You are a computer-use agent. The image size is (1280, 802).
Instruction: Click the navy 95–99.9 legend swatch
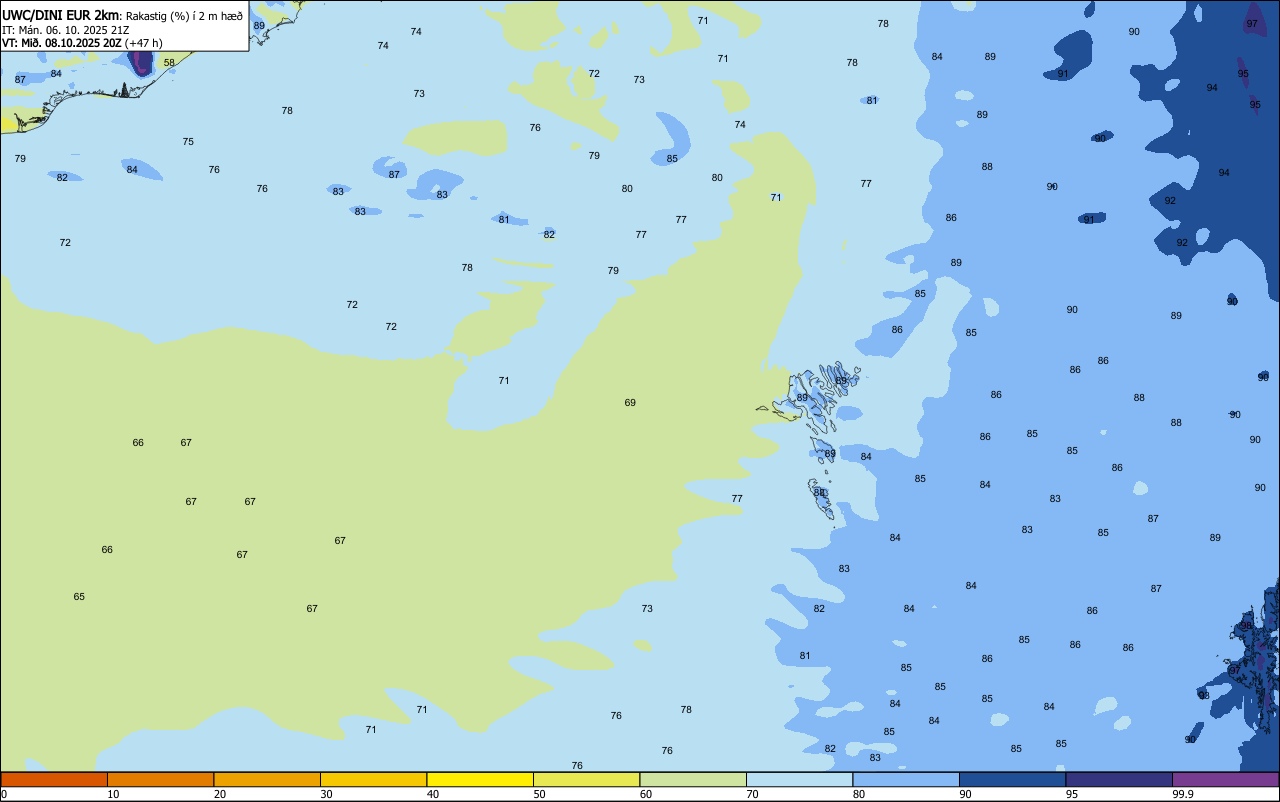[x=1119, y=779]
